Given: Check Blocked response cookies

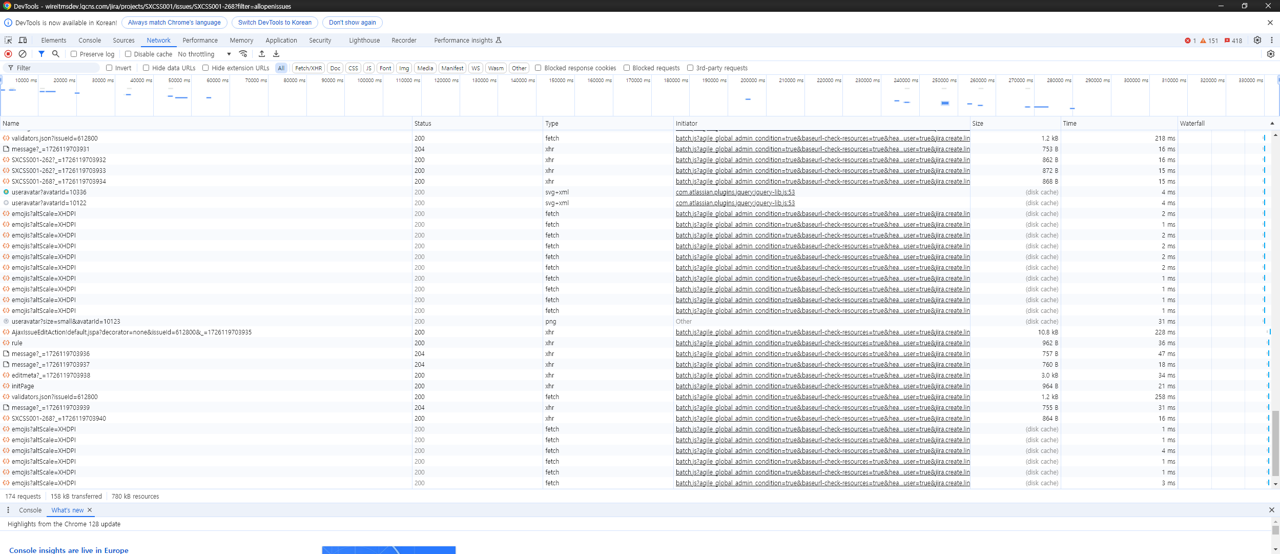Looking at the screenshot, I should [538, 68].
